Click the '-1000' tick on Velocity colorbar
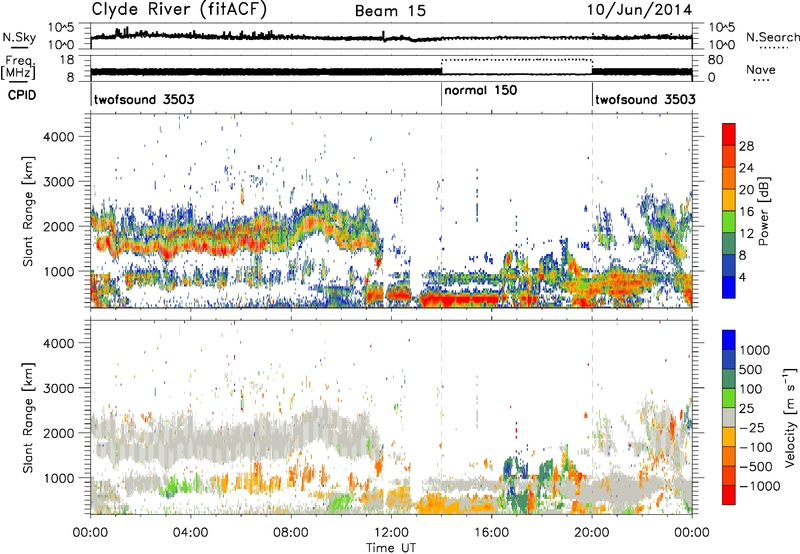Image resolution: width=800 pixels, height=554 pixels. point(760,486)
